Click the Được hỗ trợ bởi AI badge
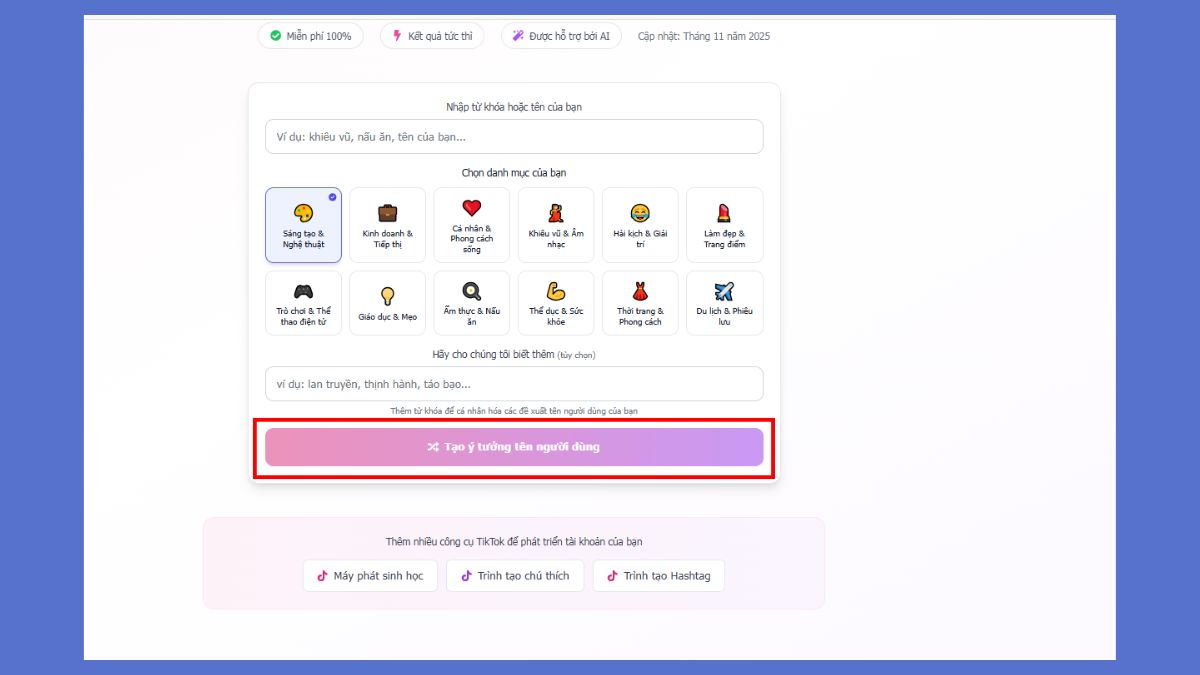The image size is (1200, 675). pos(561,36)
